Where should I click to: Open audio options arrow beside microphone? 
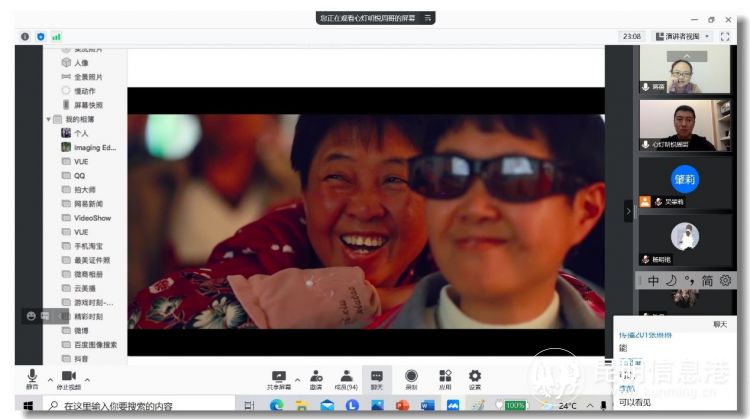tap(51, 380)
